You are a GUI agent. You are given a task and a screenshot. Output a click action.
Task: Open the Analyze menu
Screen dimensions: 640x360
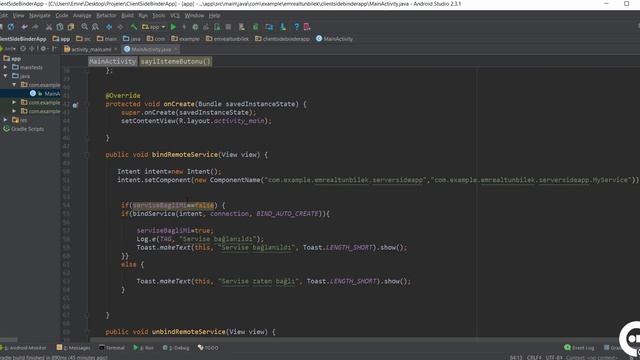pos(82,16)
